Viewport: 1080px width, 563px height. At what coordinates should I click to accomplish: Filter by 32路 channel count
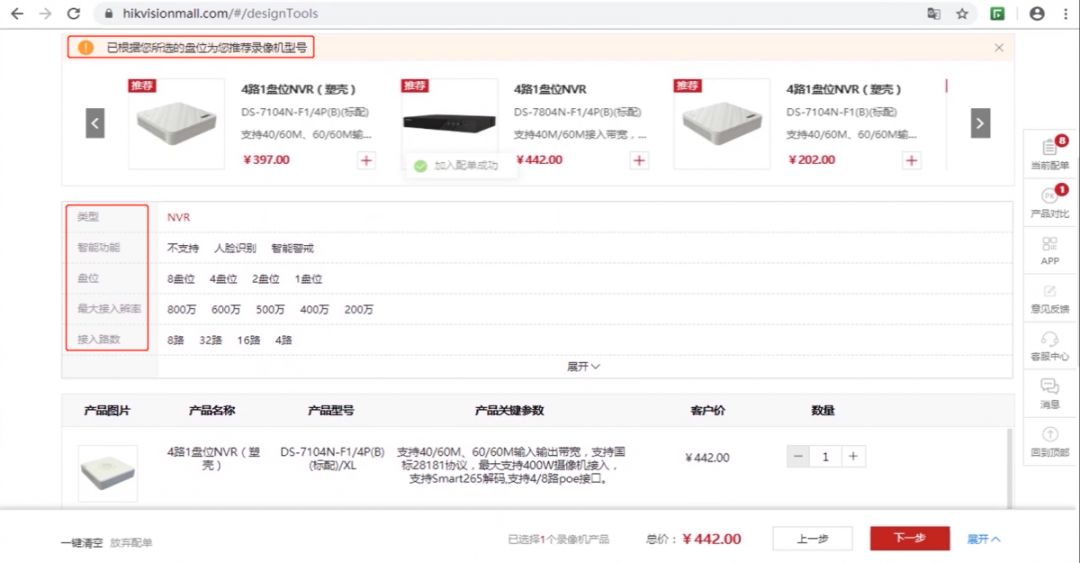click(x=211, y=340)
